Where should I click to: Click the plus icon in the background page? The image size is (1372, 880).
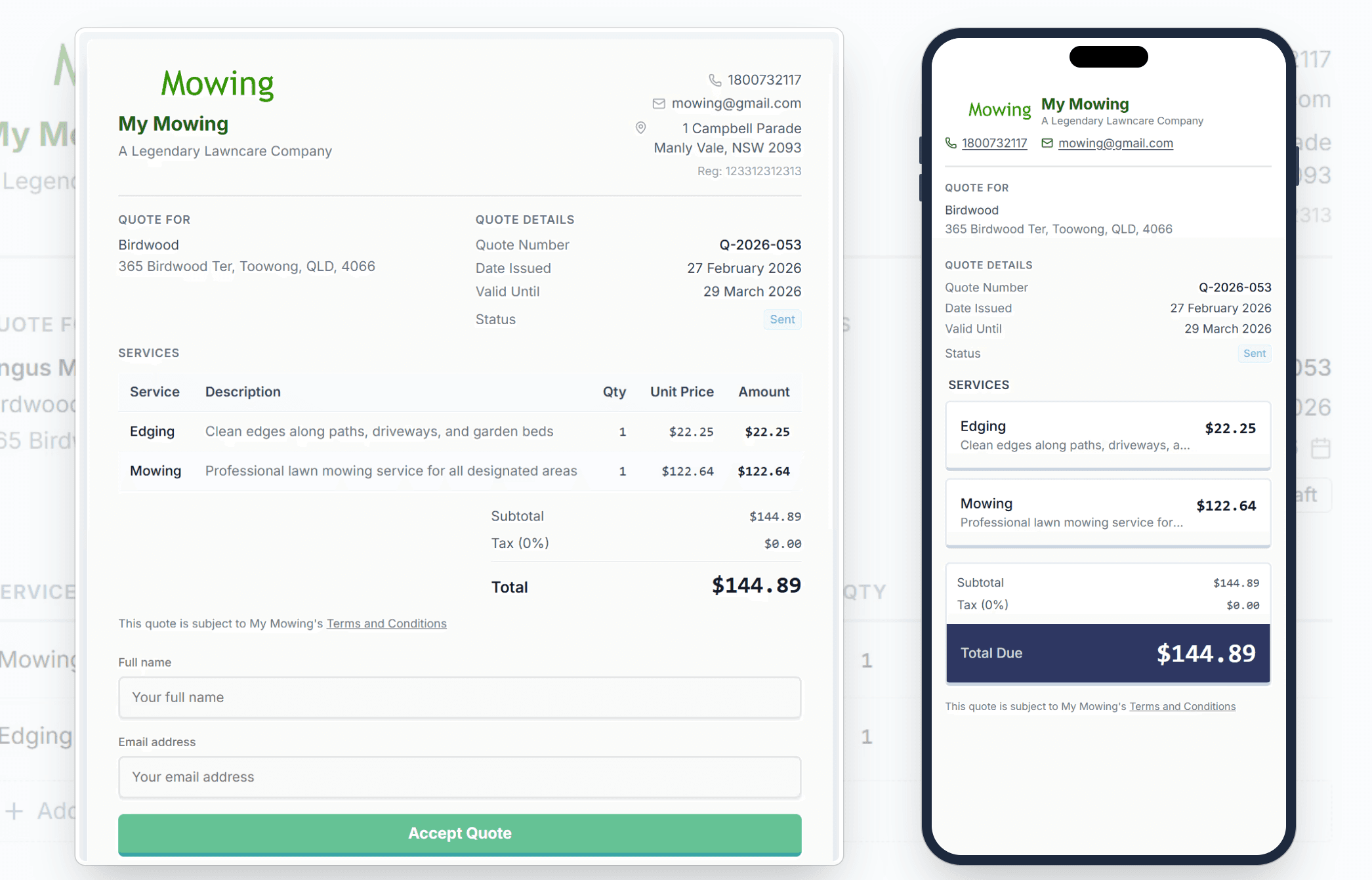coord(14,811)
